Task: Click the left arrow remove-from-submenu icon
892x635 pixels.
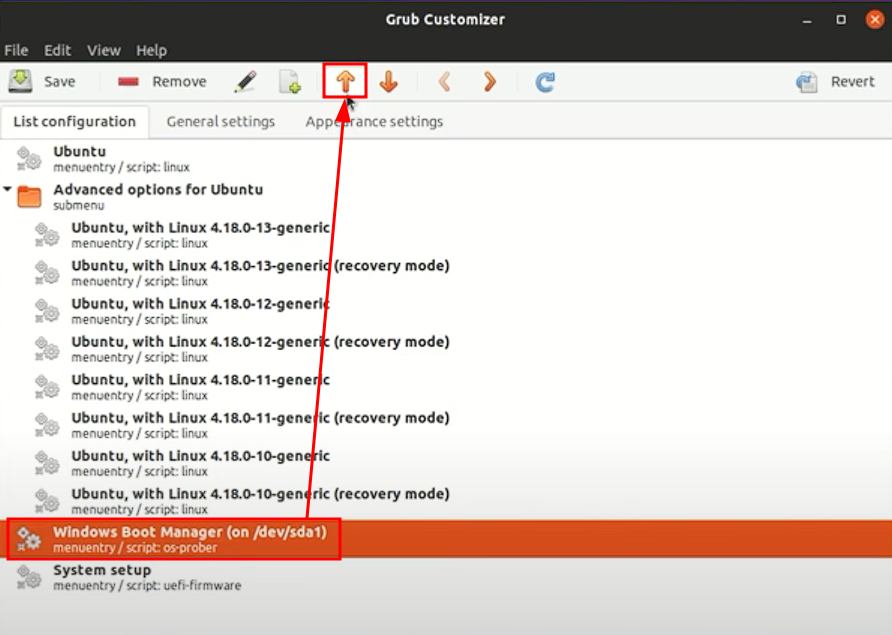Action: (445, 81)
